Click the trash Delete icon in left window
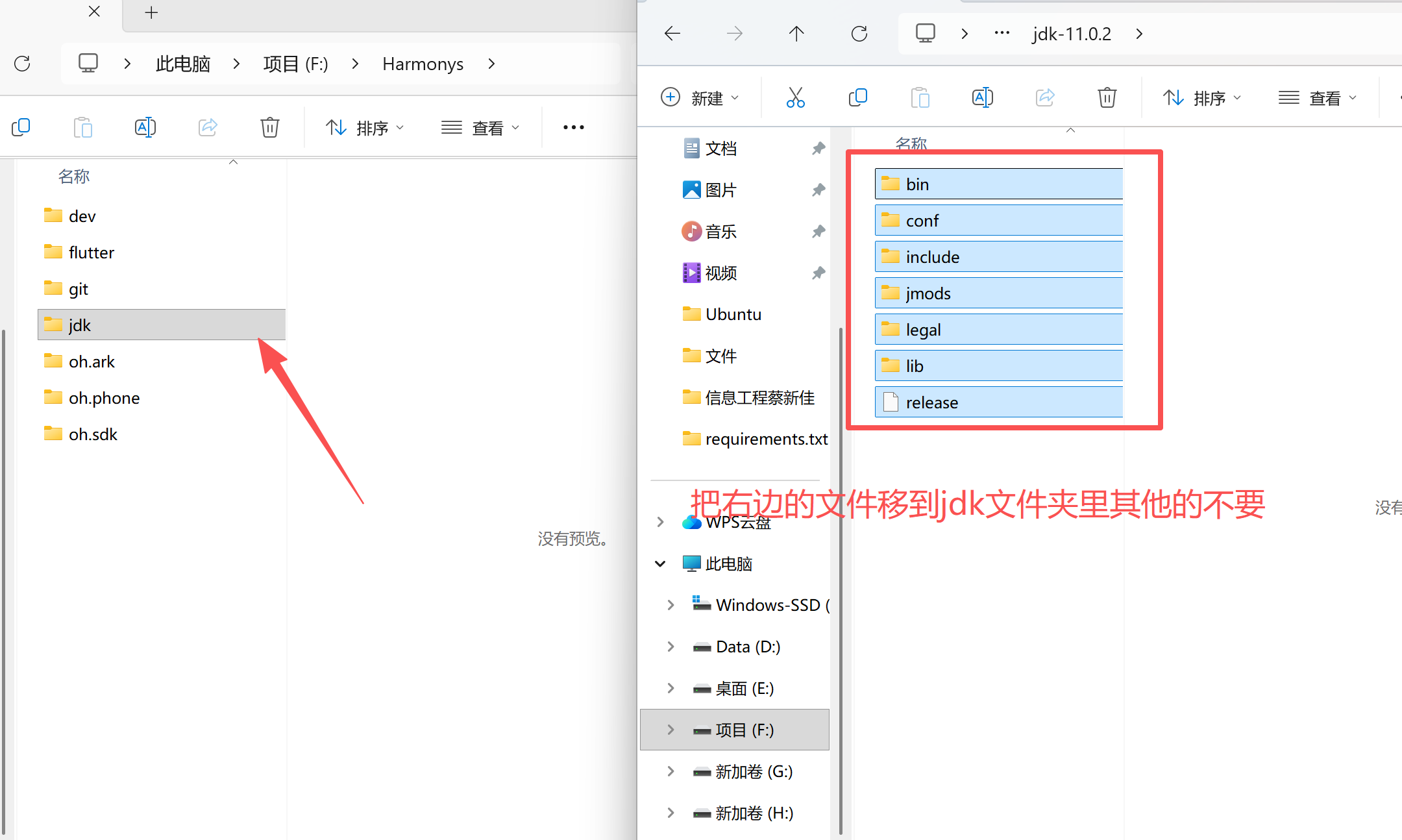The image size is (1402, 840). pyautogui.click(x=270, y=127)
